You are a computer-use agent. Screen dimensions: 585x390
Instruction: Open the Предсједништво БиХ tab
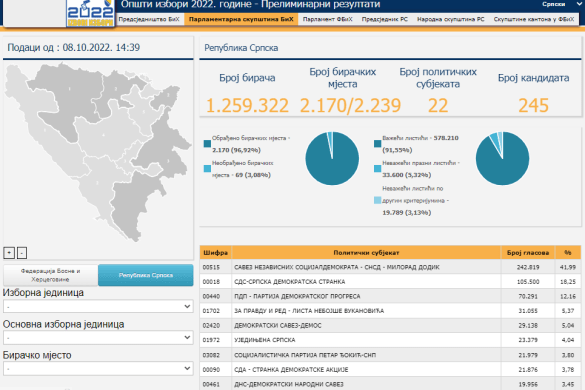coord(149,19)
